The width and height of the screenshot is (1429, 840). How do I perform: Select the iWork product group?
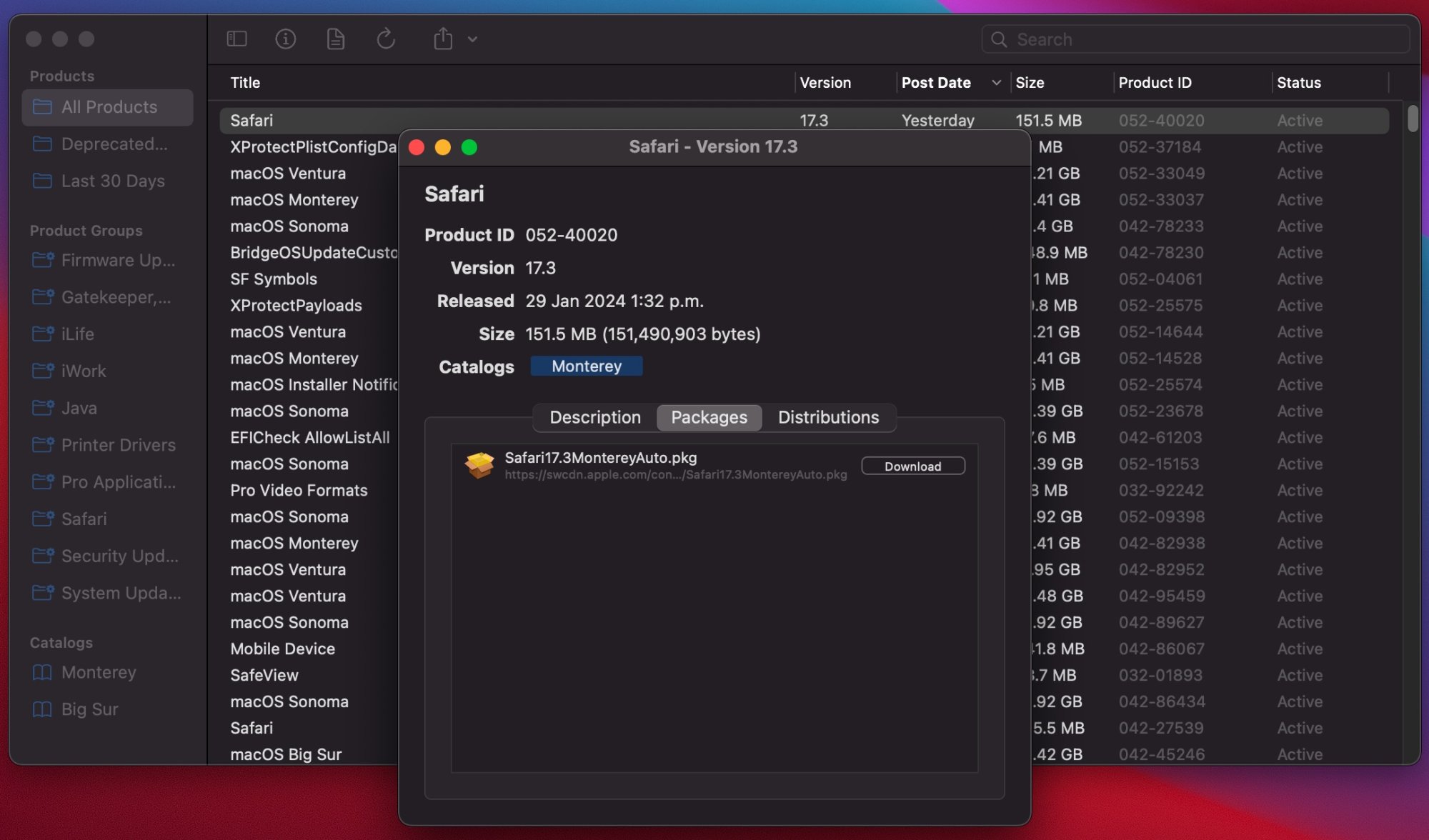pos(108,371)
